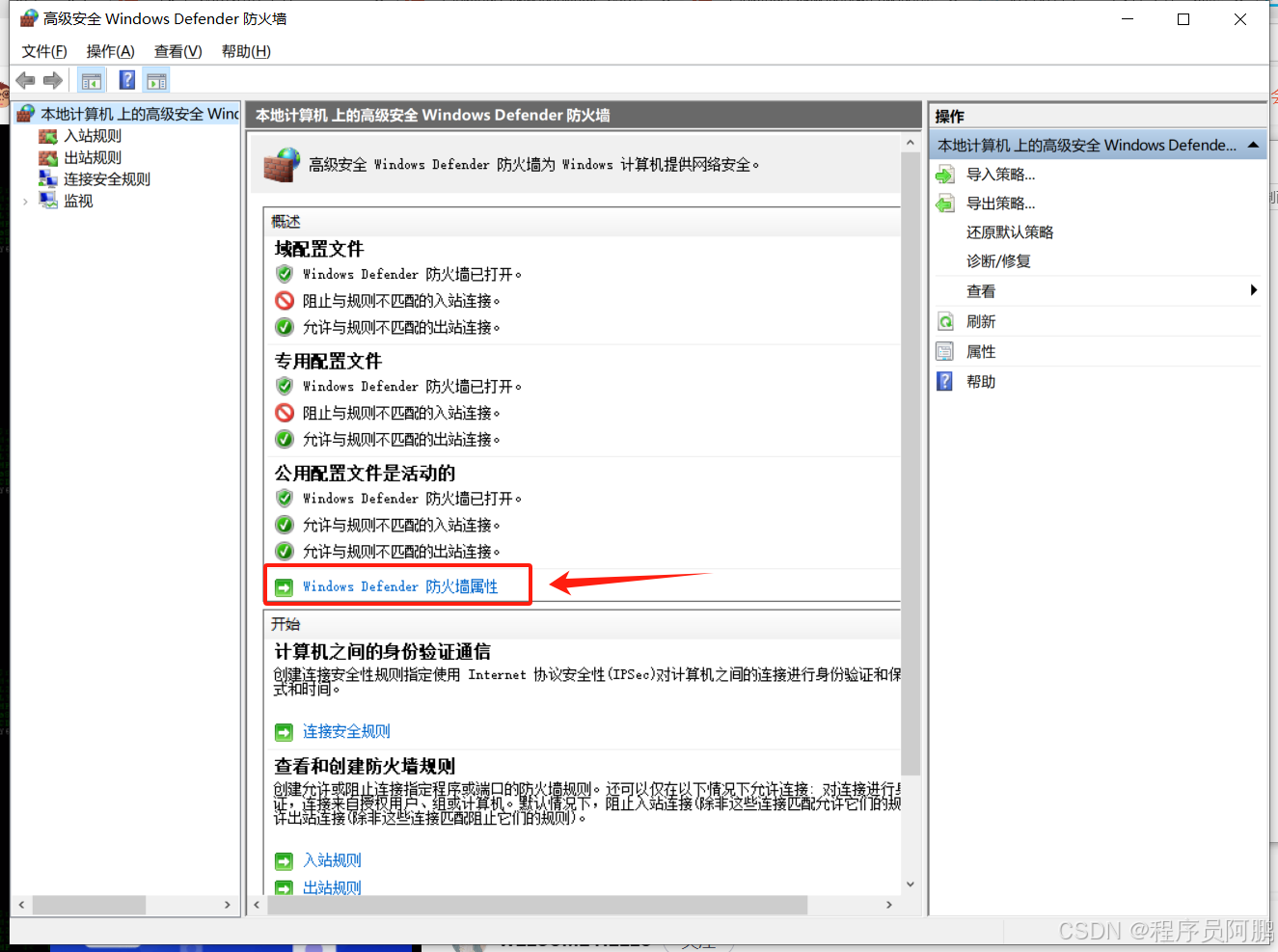Click the blue Help question-mark toolbar icon
1278x952 pixels.
[x=127, y=80]
